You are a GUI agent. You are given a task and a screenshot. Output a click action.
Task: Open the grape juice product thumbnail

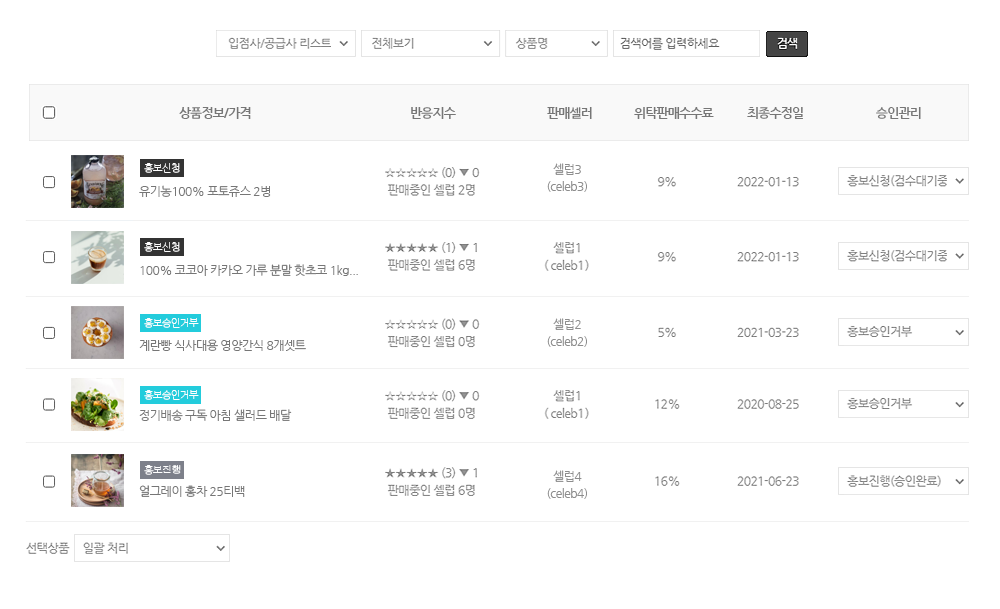97,181
